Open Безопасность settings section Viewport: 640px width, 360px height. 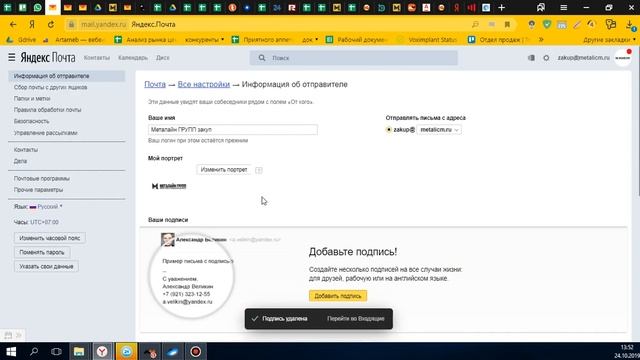click(31, 121)
